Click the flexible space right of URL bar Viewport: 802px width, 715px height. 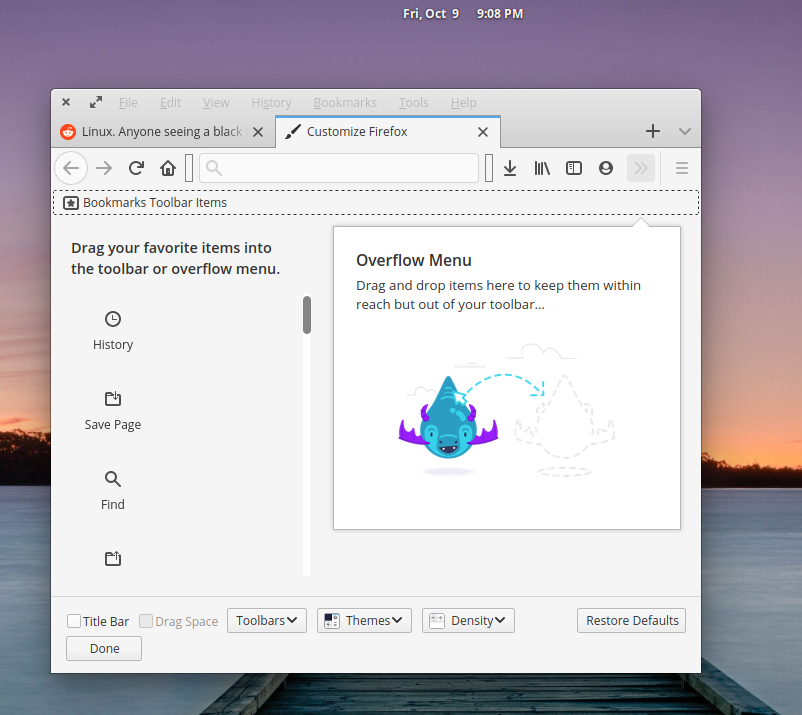[x=489, y=168]
